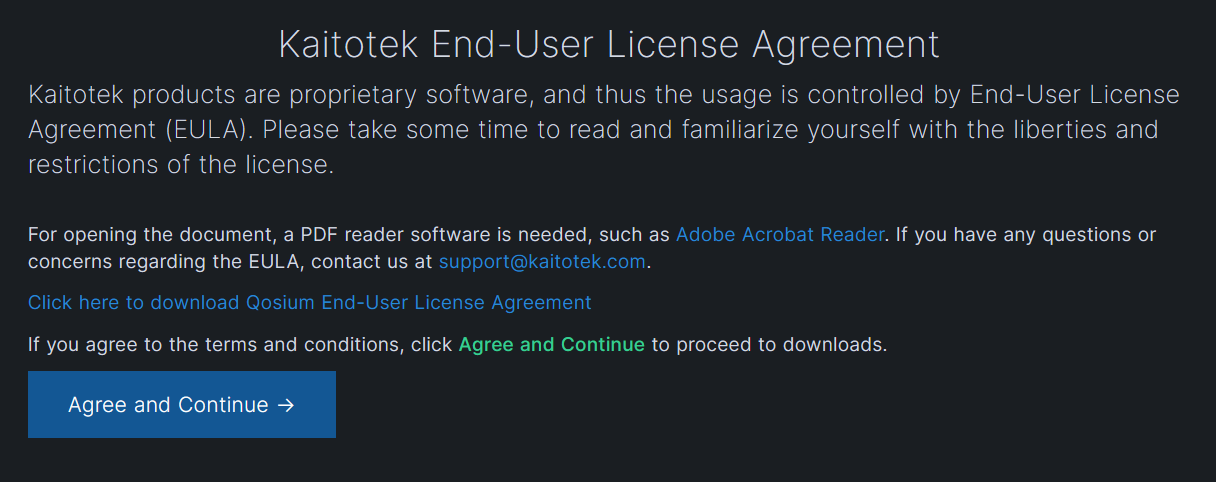Click the support@kaitotek.com email link
Image resolution: width=1216 pixels, height=482 pixels.
tap(543, 262)
